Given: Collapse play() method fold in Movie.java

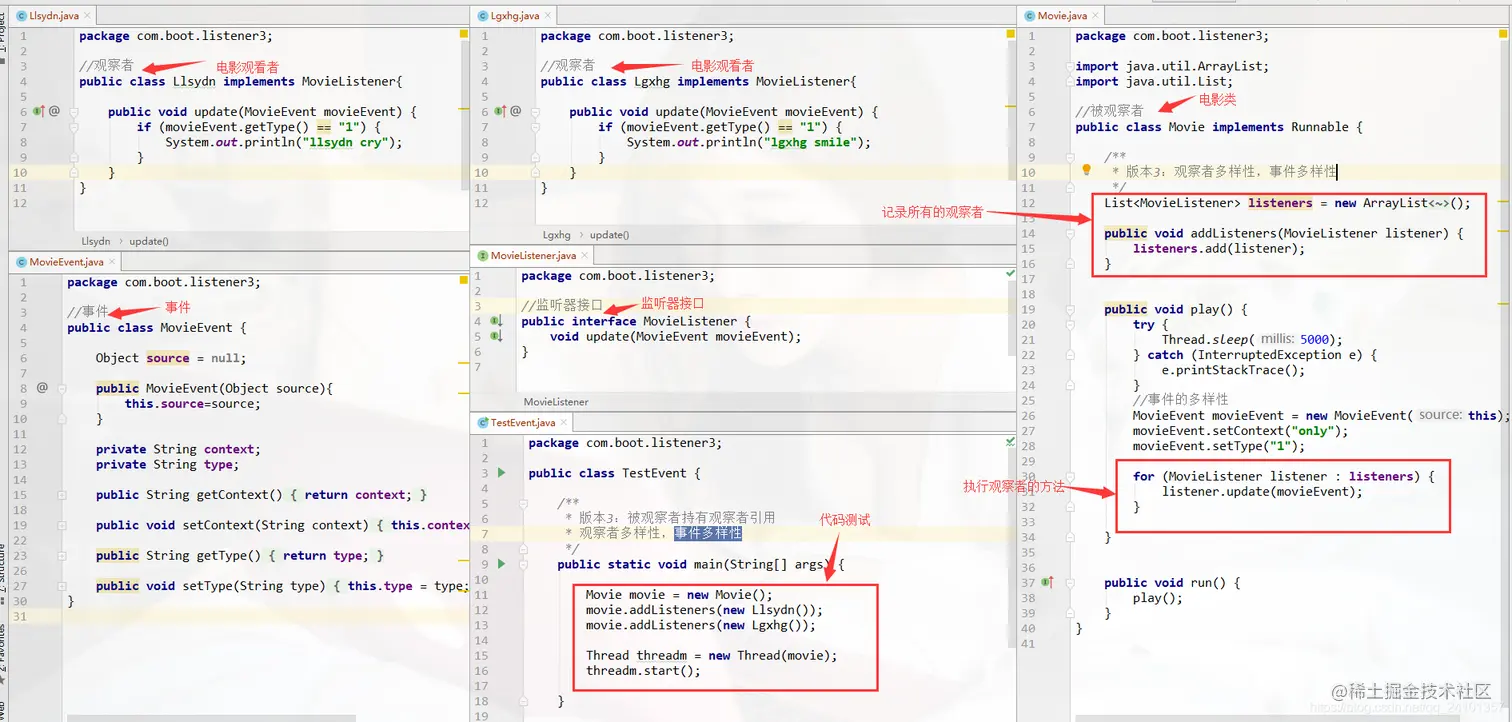Looking at the screenshot, I should click(1070, 309).
